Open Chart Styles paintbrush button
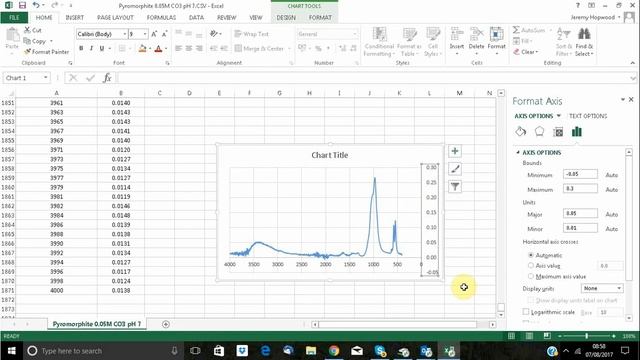Screen dimensions: 640x360 [x=455, y=169]
